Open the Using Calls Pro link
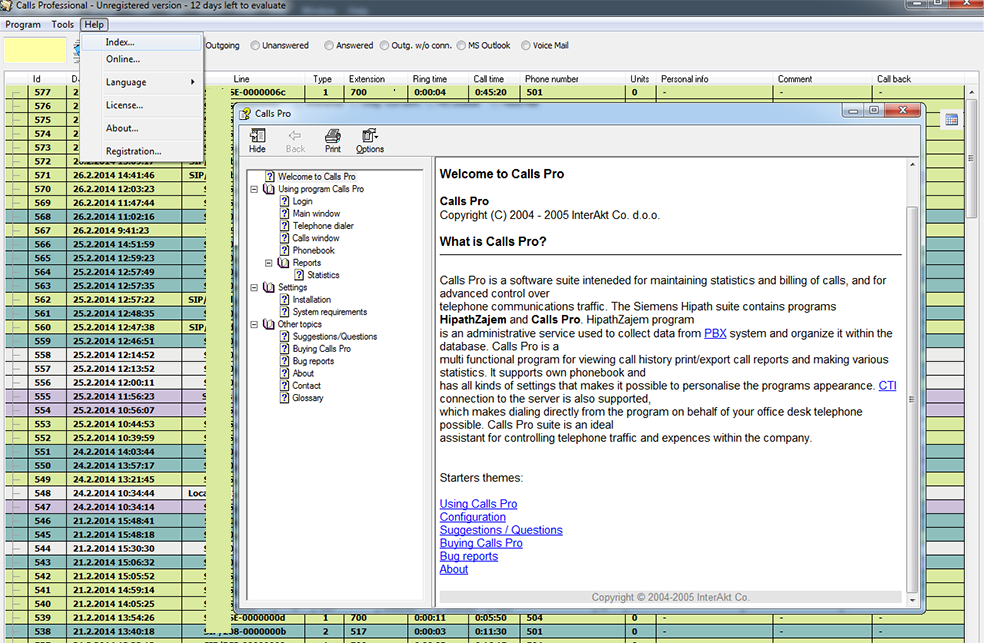Image resolution: width=984 pixels, height=643 pixels. click(x=478, y=504)
